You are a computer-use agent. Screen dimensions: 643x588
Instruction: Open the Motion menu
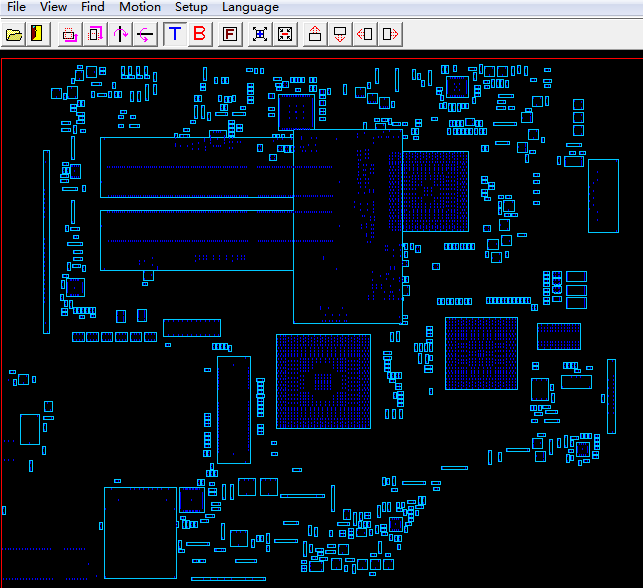tap(140, 7)
